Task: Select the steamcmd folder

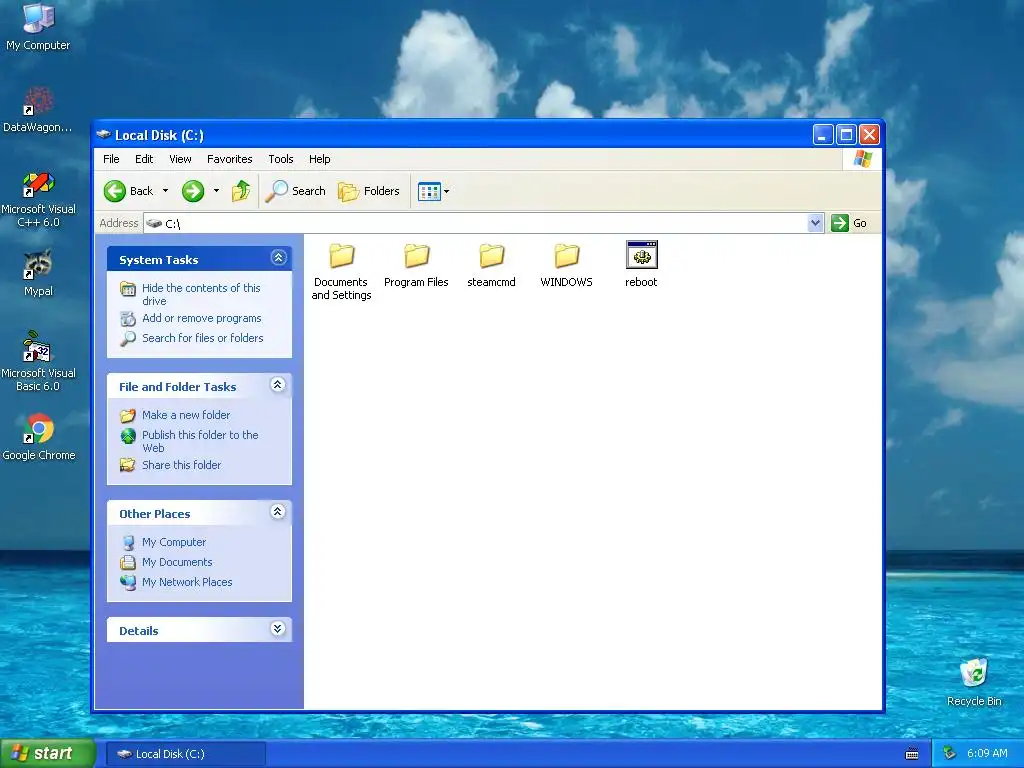Action: pyautogui.click(x=491, y=264)
